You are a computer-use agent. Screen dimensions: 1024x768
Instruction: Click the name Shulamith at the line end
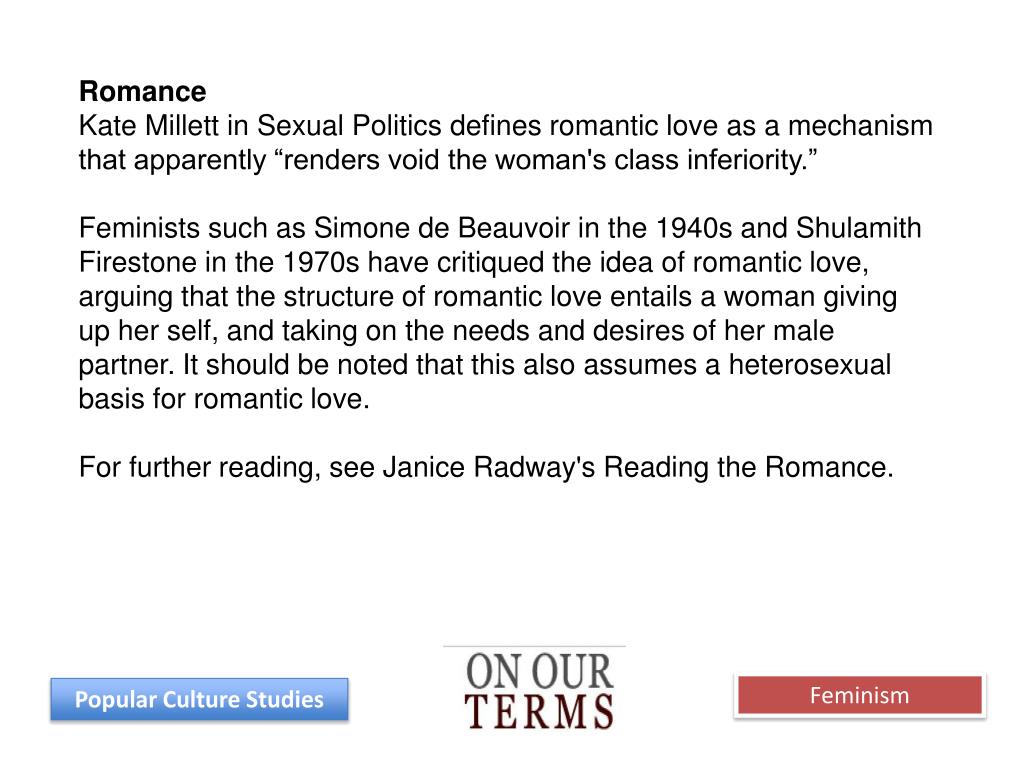point(858,228)
